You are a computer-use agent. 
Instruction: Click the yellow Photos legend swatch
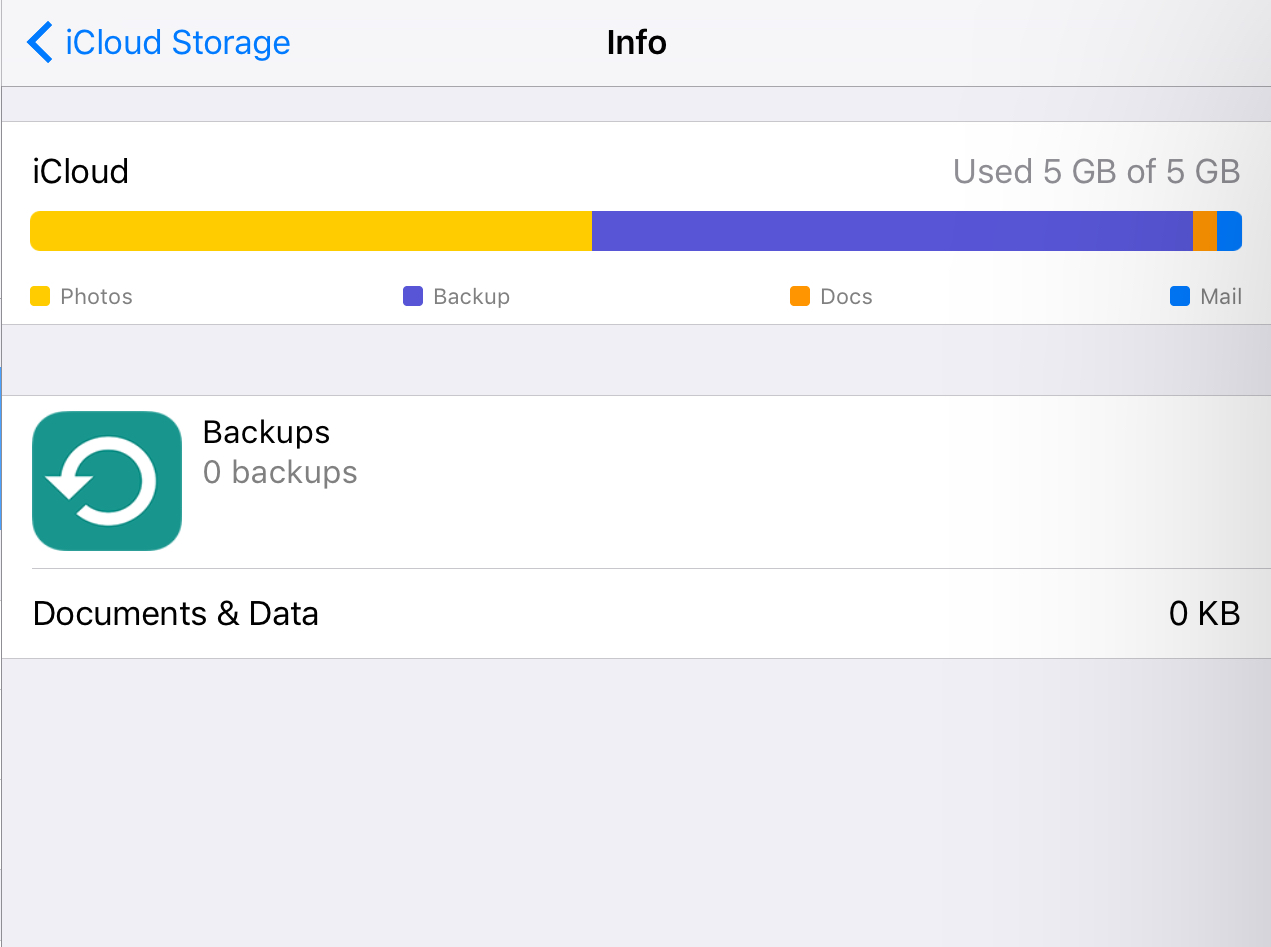[40, 296]
